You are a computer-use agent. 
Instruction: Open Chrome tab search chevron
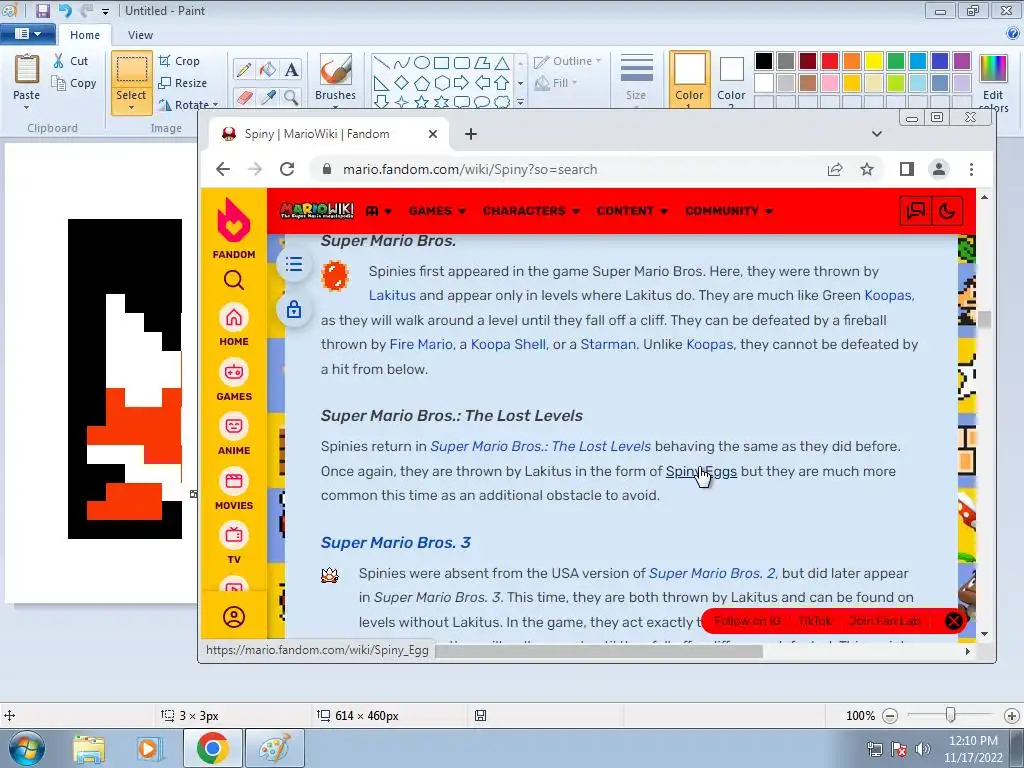(876, 134)
